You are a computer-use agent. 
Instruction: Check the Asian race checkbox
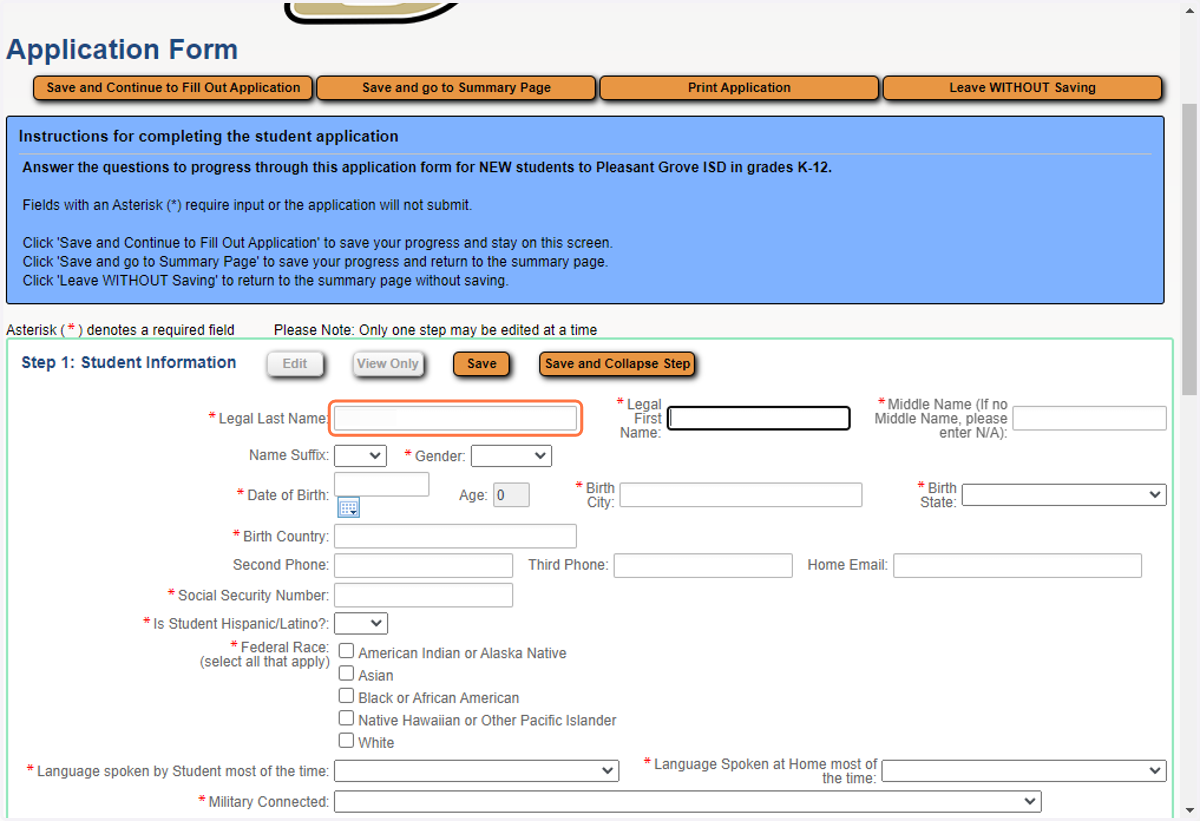346,674
